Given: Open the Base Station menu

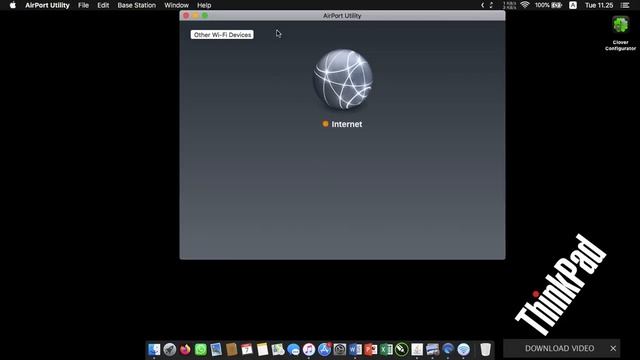Looking at the screenshot, I should (137, 5).
